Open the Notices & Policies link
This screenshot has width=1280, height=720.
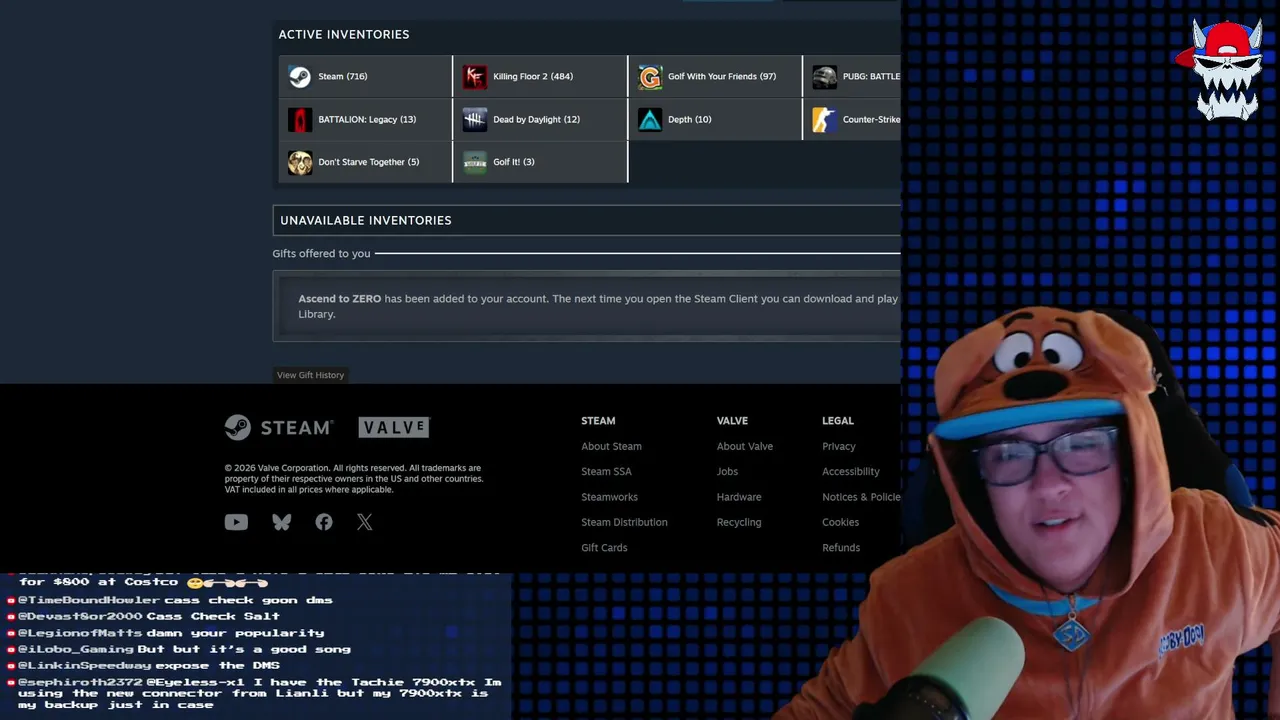pyautogui.click(x=861, y=497)
